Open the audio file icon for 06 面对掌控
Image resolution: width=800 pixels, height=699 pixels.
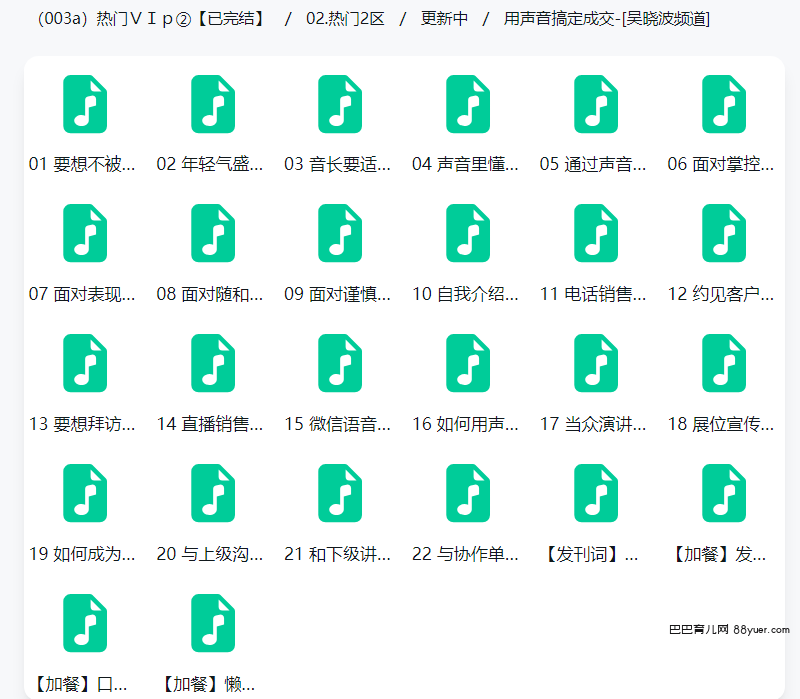coord(724,104)
